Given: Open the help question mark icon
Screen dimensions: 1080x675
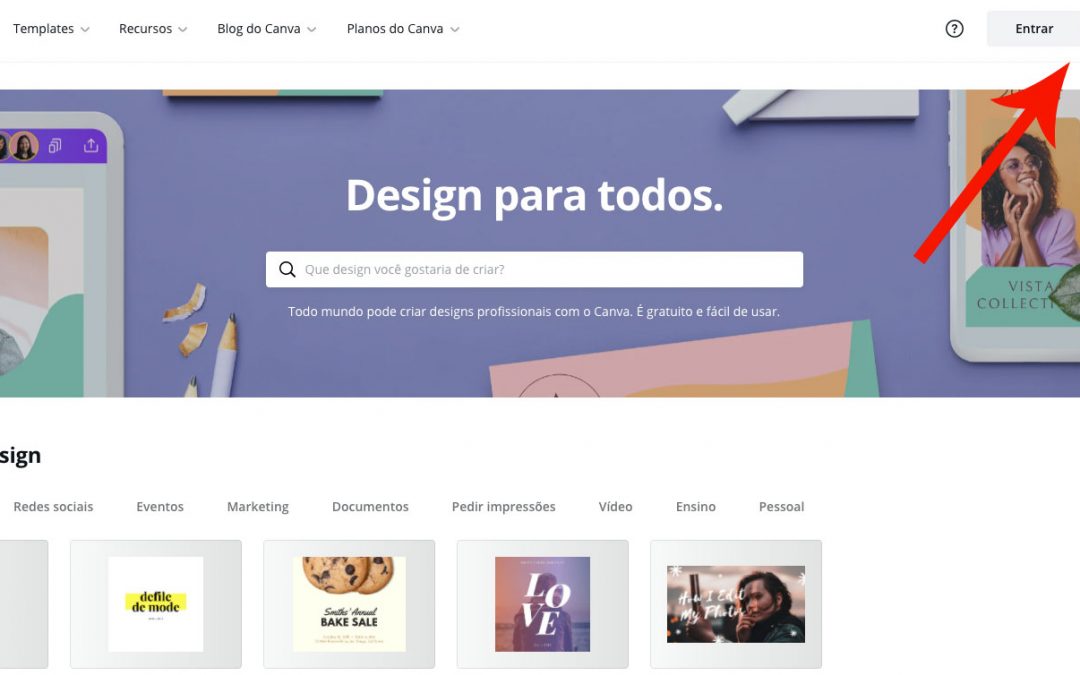Looking at the screenshot, I should click(x=954, y=29).
